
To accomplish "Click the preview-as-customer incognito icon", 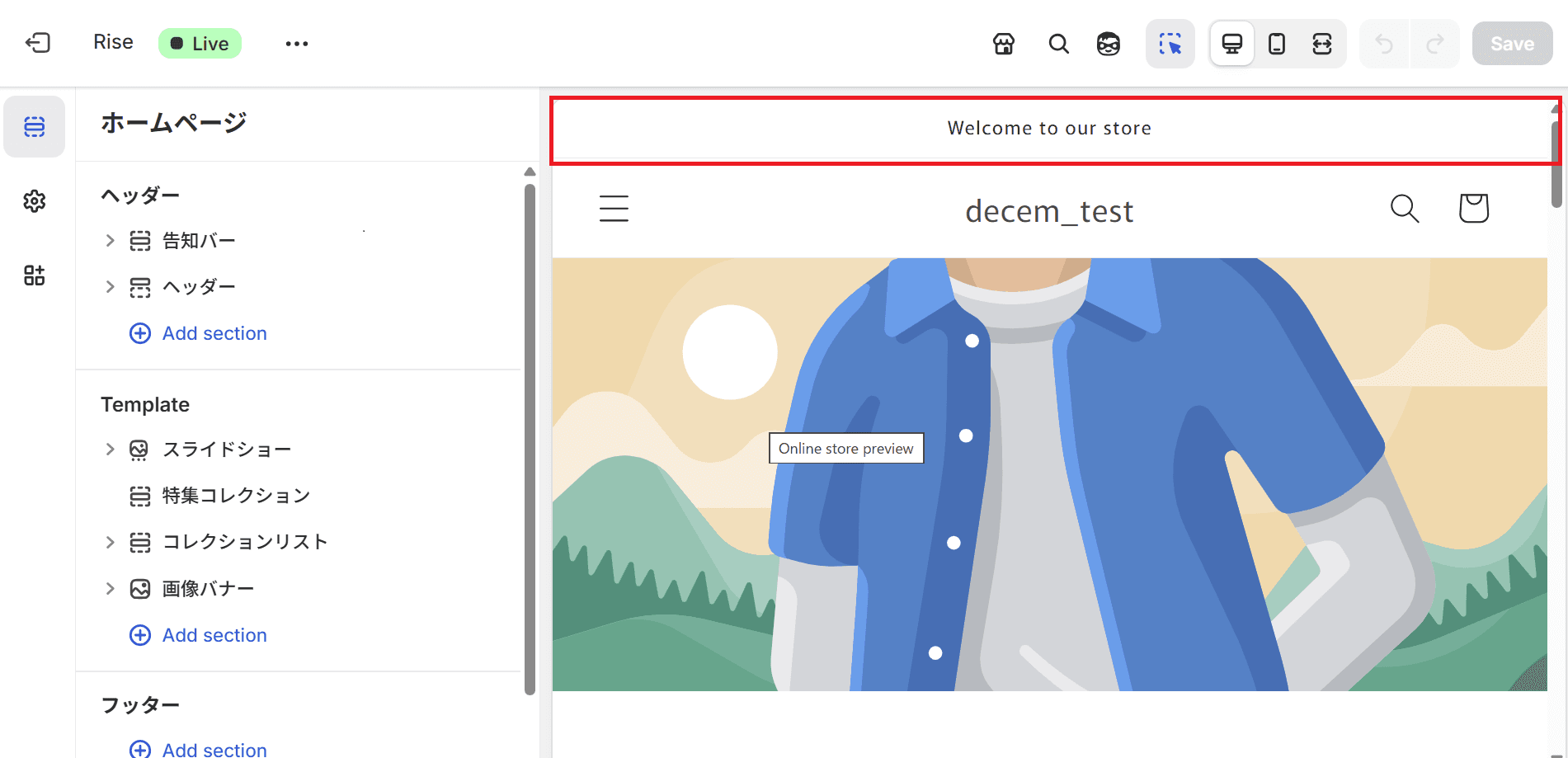I will 1109,44.
